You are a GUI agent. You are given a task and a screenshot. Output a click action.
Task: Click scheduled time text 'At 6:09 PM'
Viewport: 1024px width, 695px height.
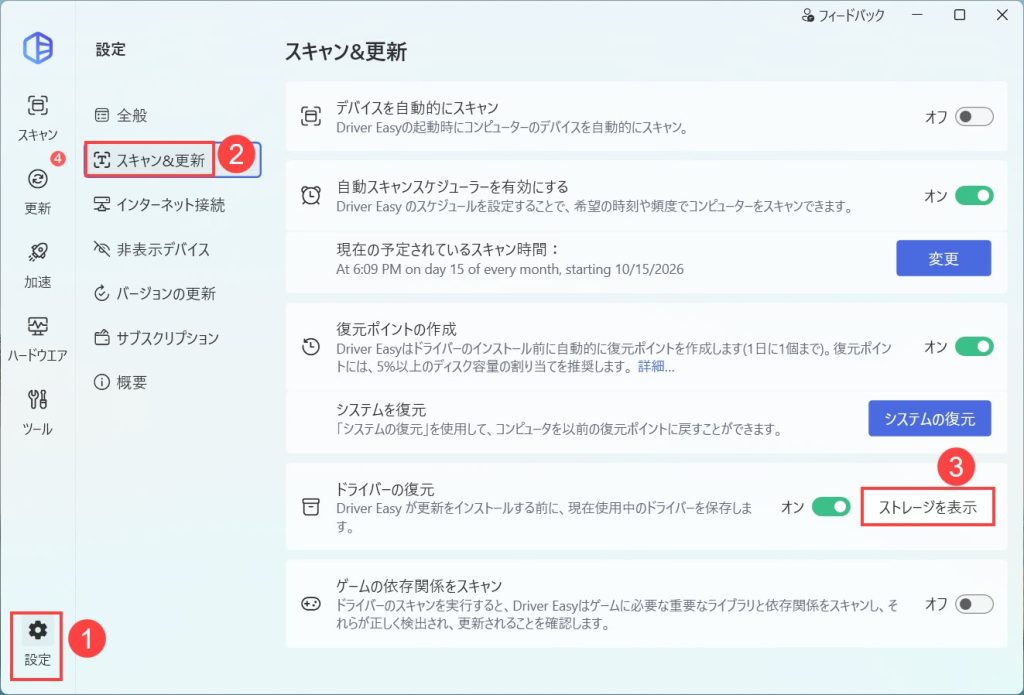510,269
